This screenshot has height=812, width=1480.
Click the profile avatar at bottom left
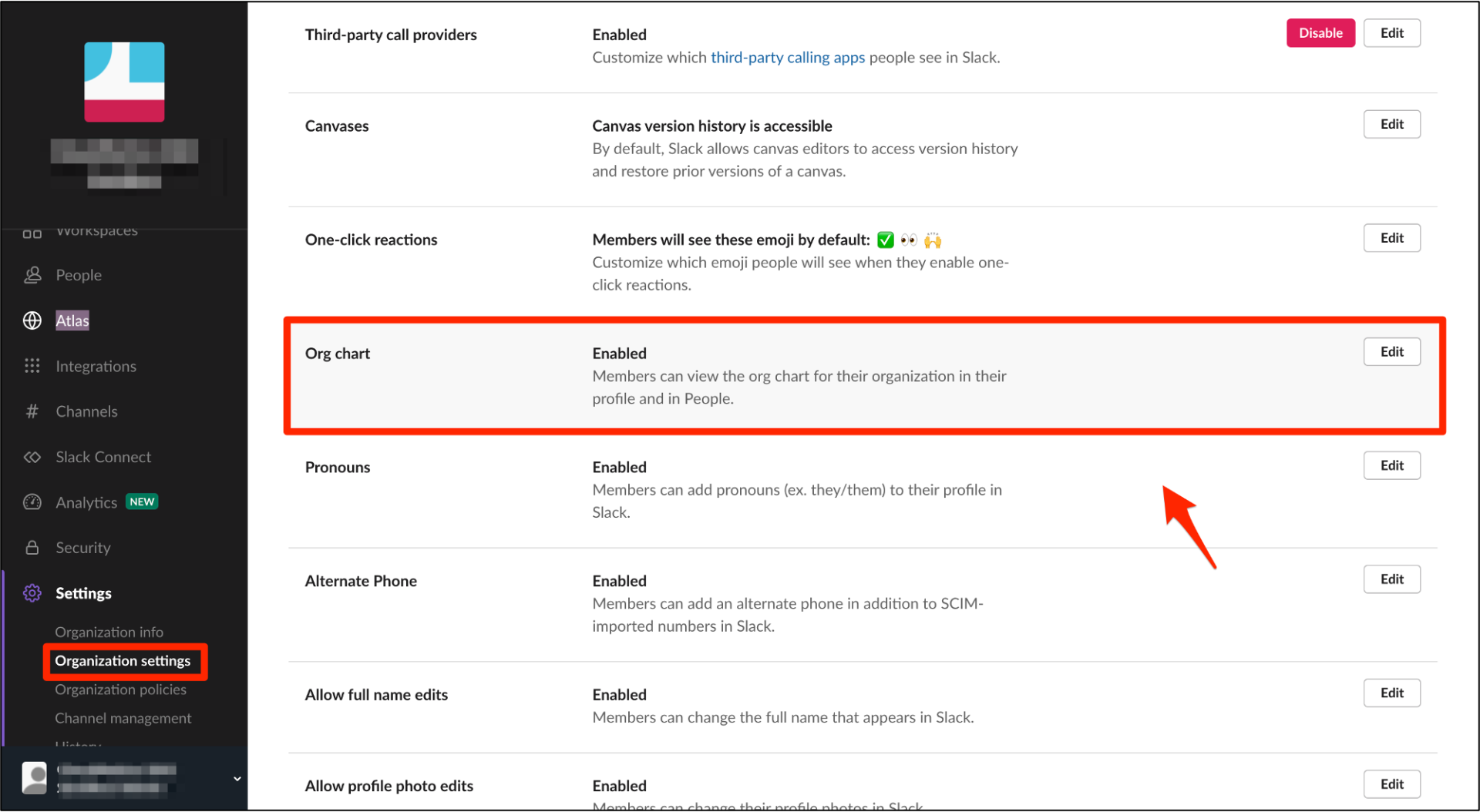click(x=34, y=777)
